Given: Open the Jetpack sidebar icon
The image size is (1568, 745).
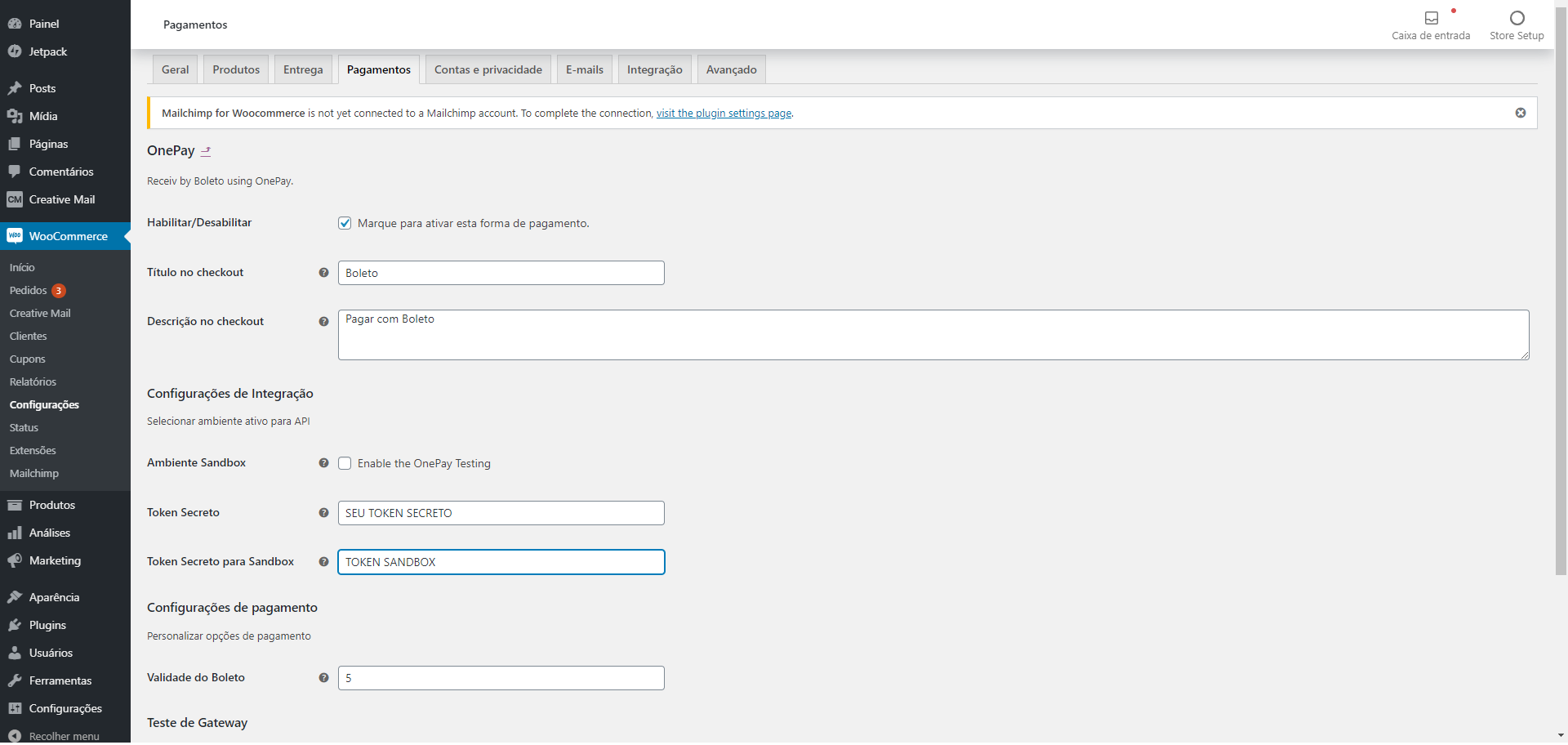Looking at the screenshot, I should click(x=15, y=51).
